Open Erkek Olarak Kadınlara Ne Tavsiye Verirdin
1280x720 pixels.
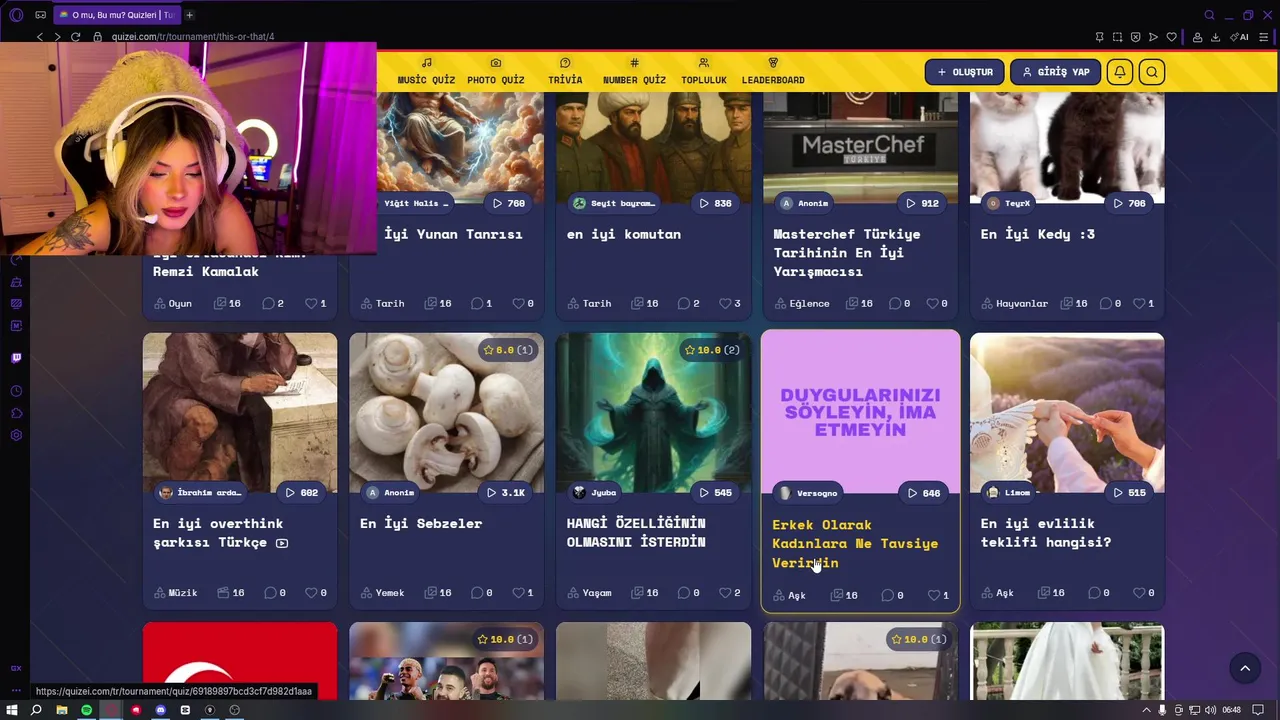click(x=855, y=543)
